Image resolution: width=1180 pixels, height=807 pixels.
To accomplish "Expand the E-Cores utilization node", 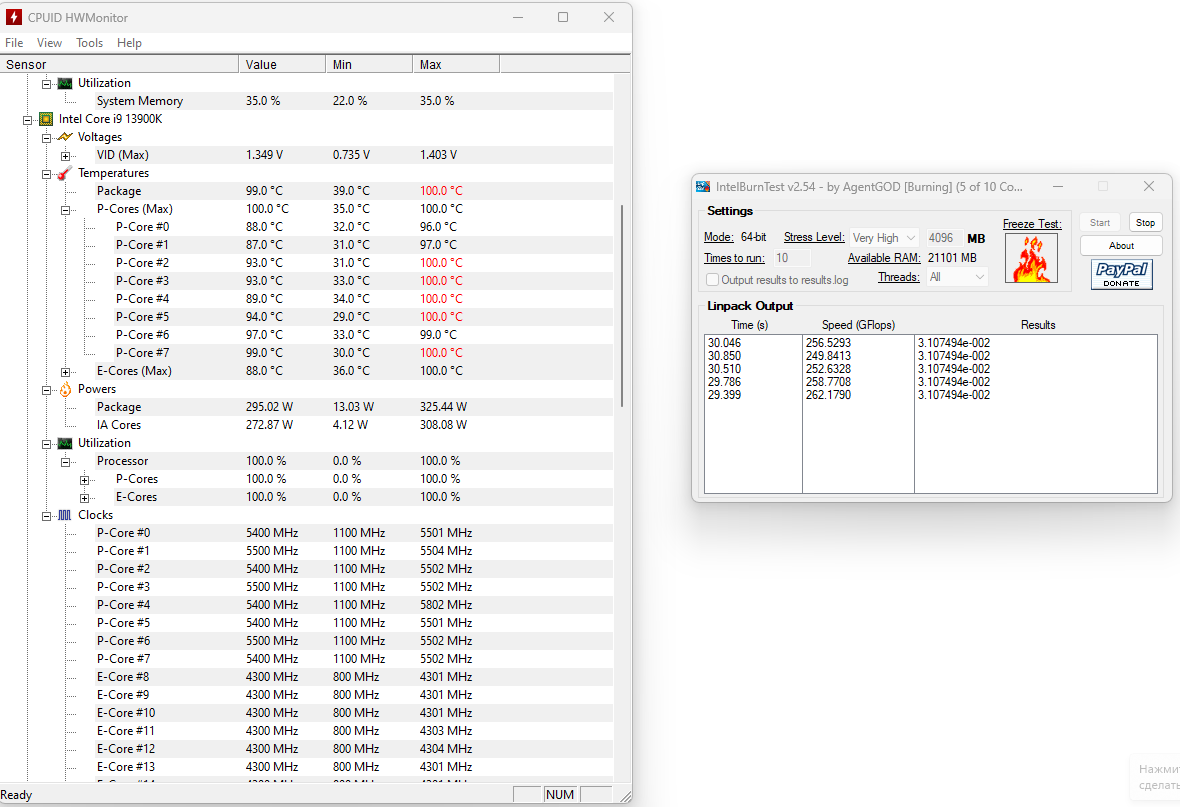I will click(x=84, y=498).
